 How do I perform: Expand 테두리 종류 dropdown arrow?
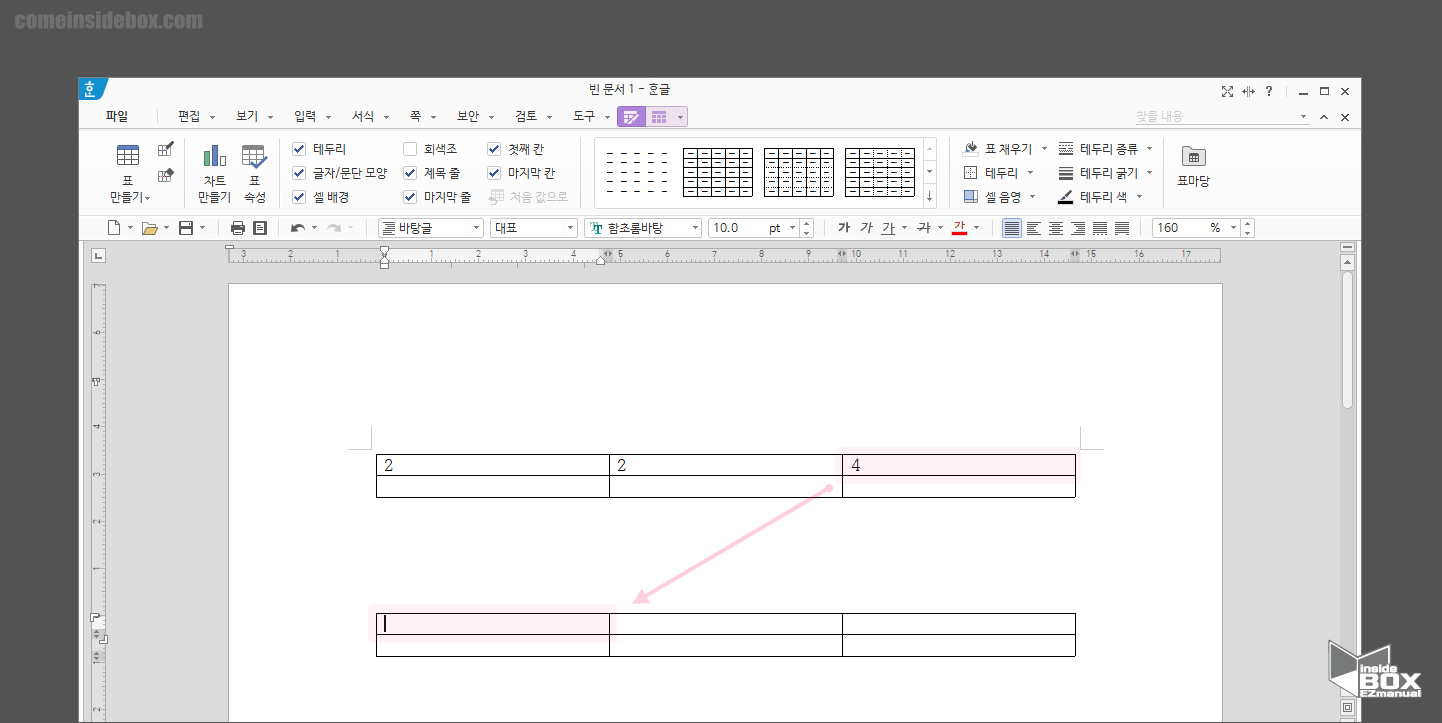pos(1149,149)
